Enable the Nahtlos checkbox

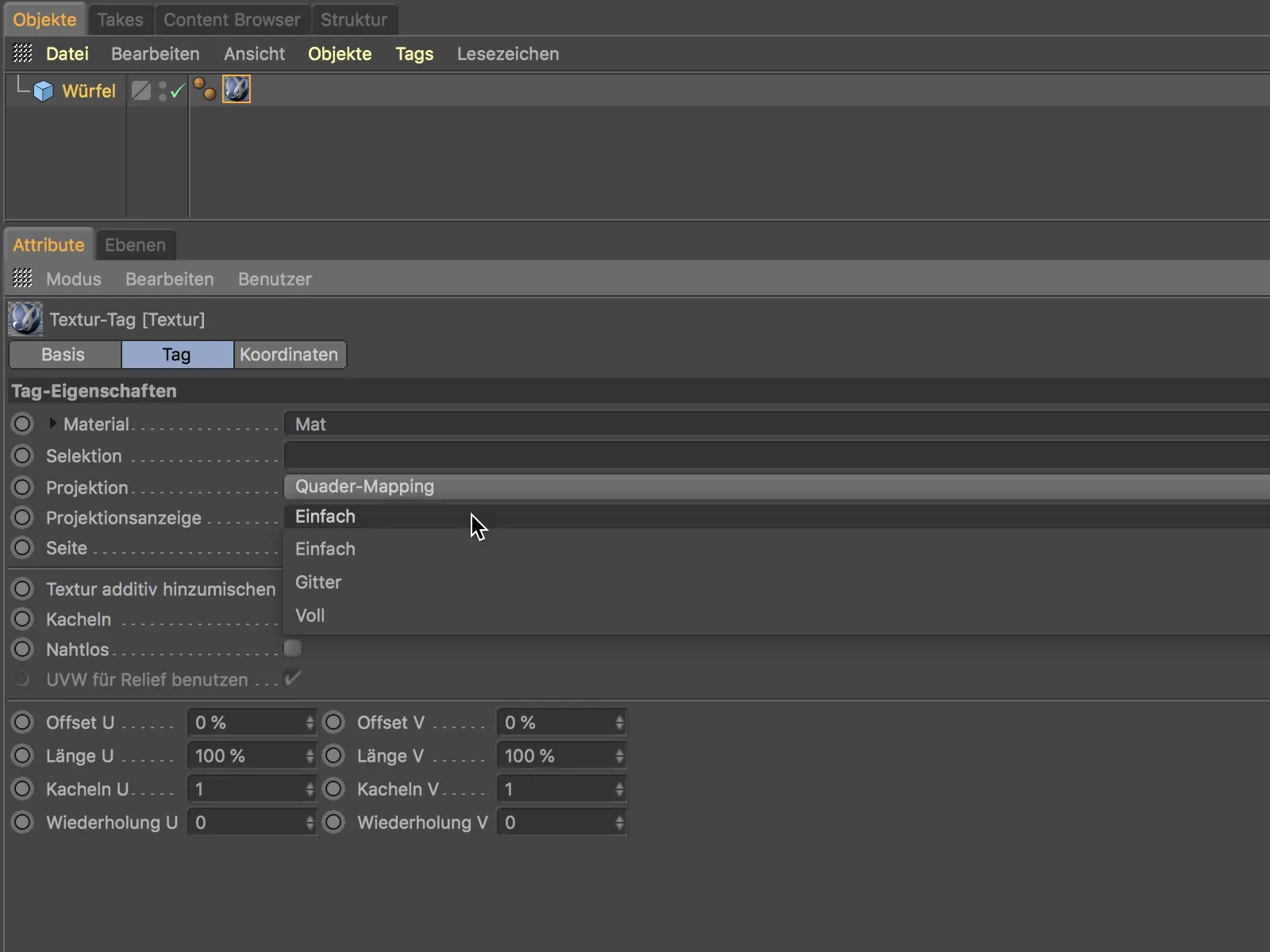click(x=293, y=648)
